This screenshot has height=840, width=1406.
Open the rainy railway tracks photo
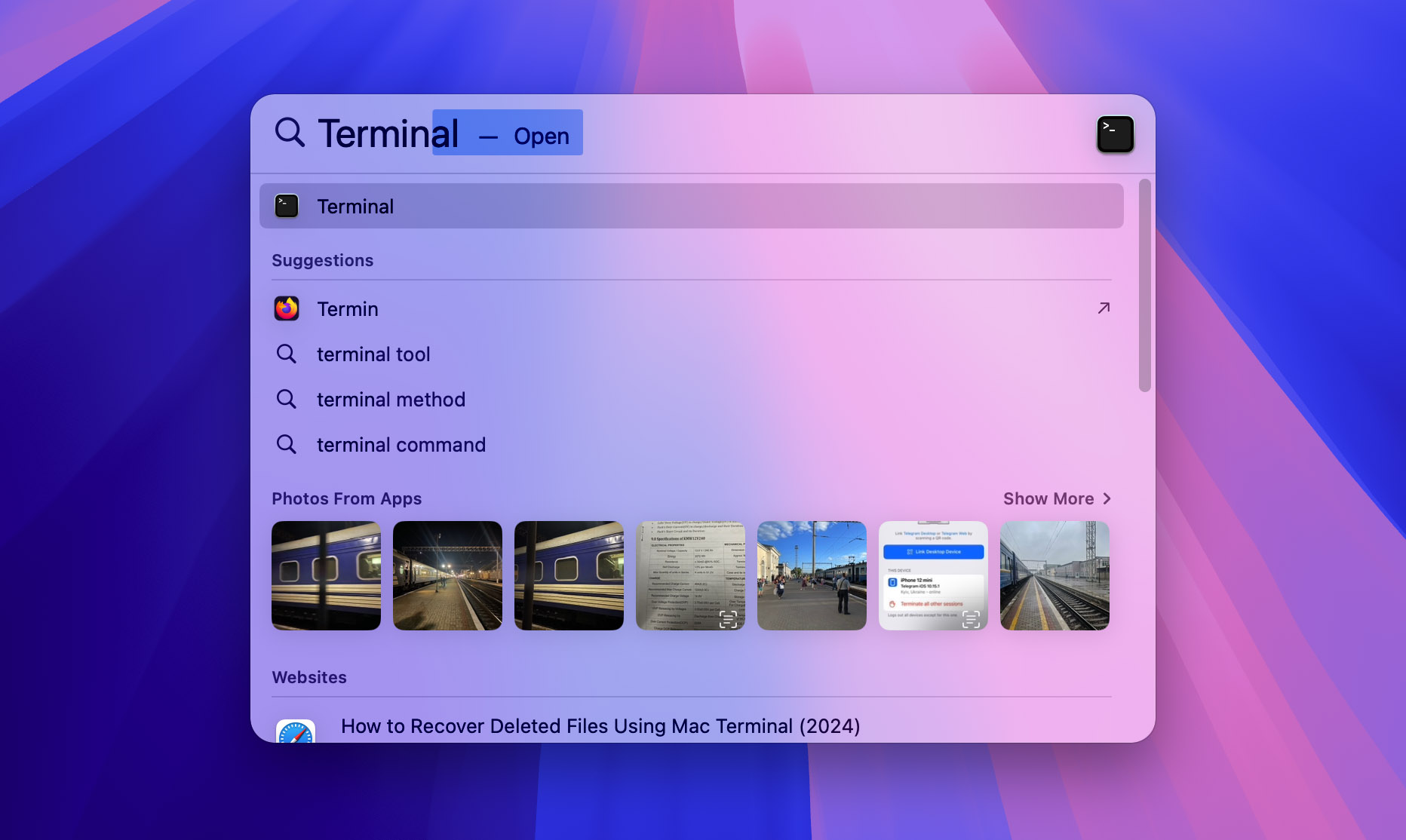[x=1054, y=575]
